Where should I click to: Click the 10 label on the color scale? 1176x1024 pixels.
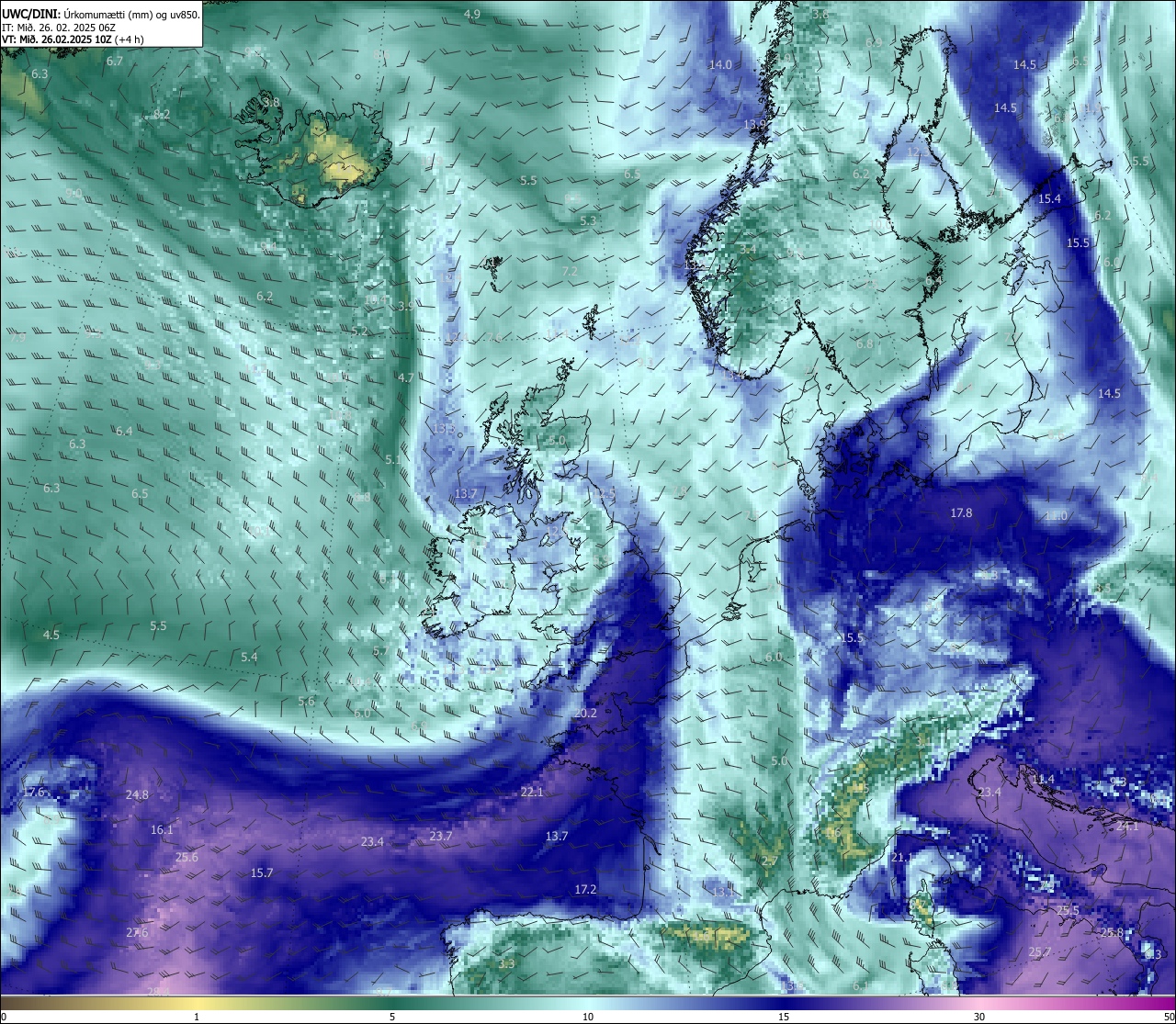[588, 1016]
